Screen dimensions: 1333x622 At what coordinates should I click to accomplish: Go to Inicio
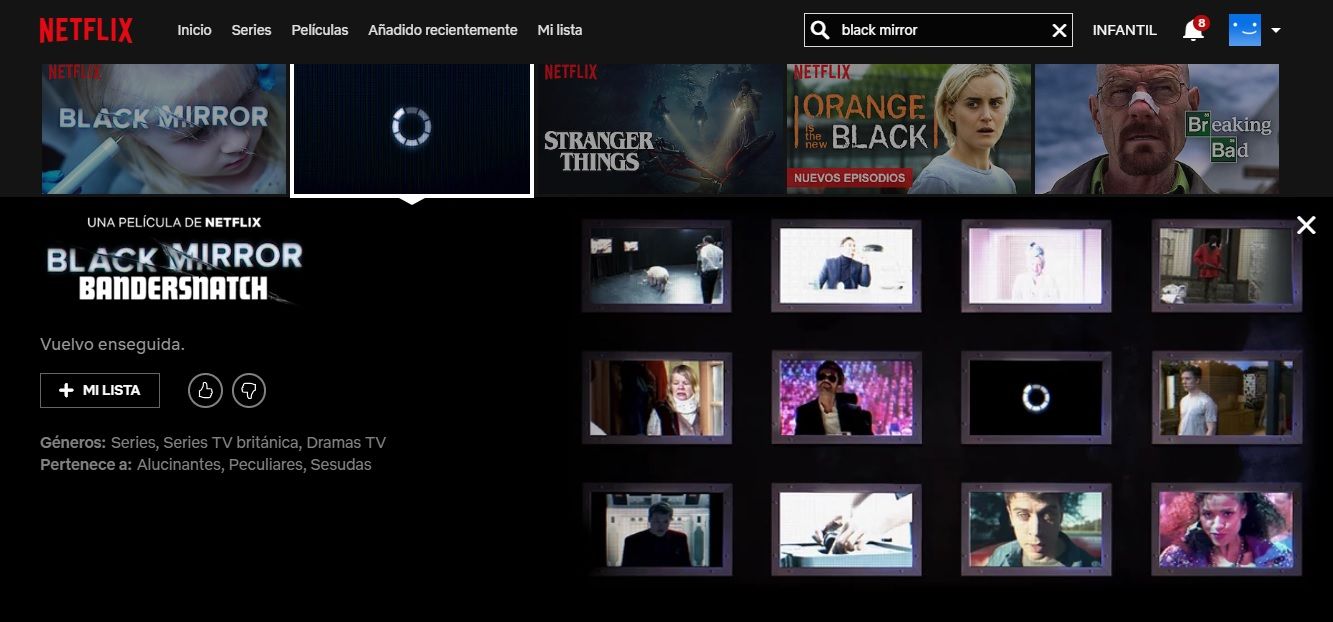pos(194,30)
